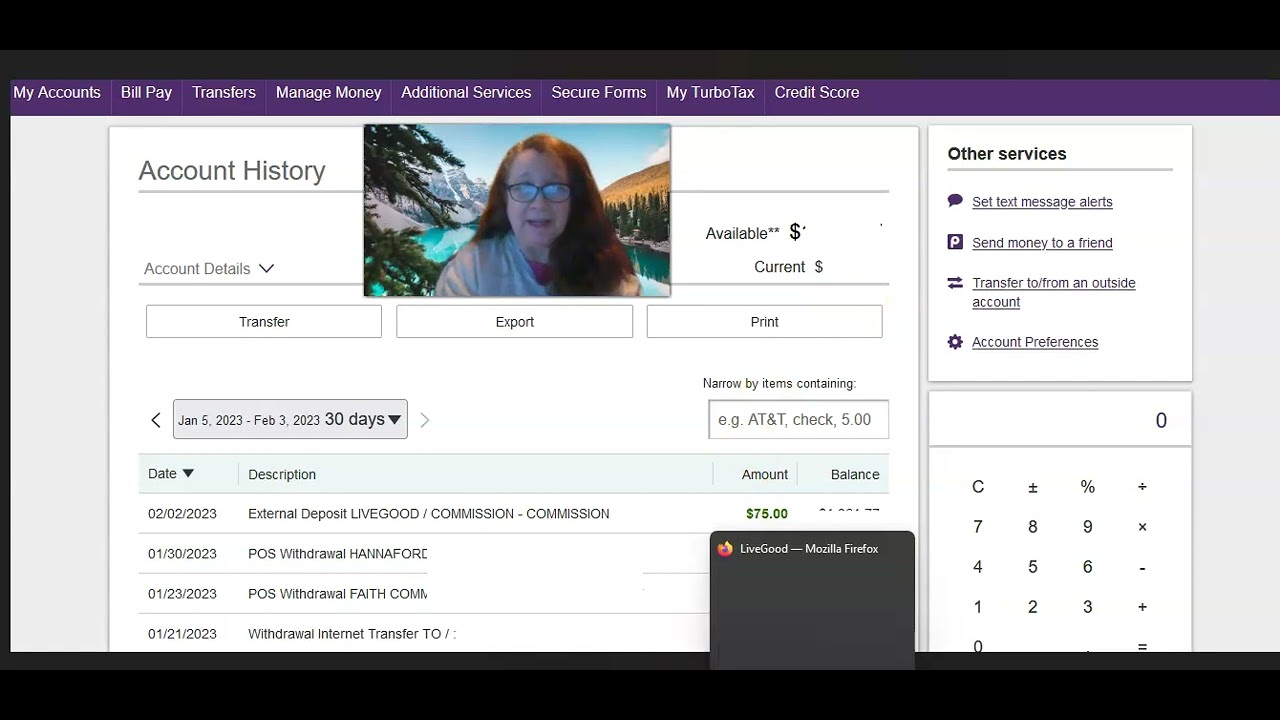Open the Secure Forms tab

[x=599, y=92]
